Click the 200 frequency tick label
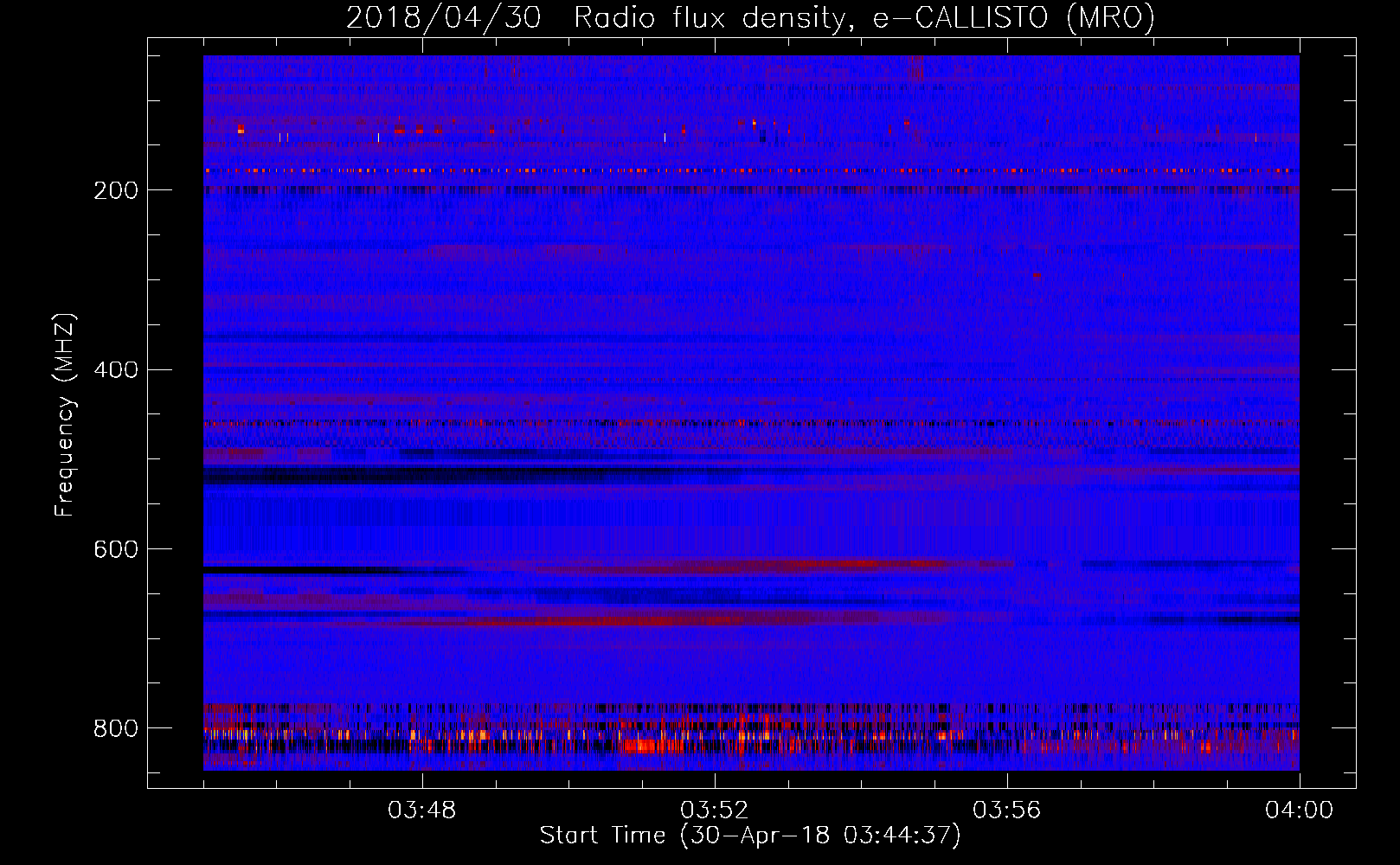The height and width of the screenshot is (865, 1400). tap(116, 190)
